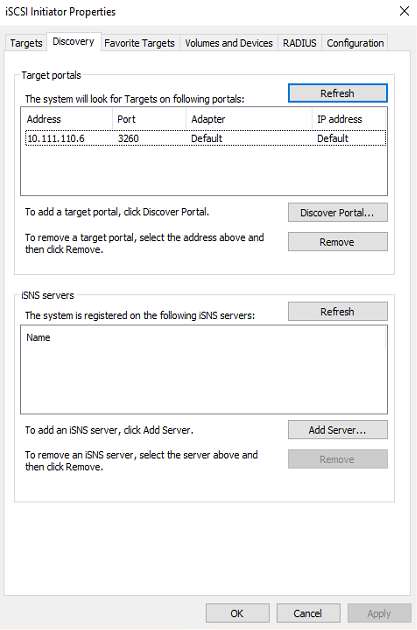Image resolution: width=417 pixels, height=630 pixels.
Task: Select the Discovery tab
Action: (73, 41)
